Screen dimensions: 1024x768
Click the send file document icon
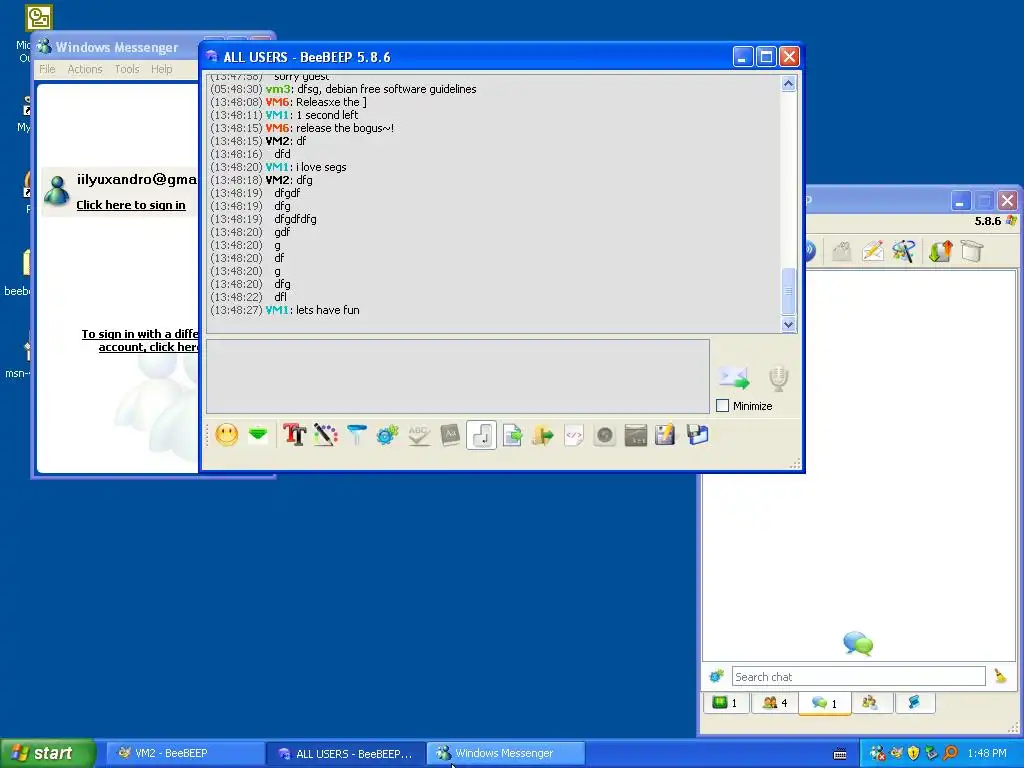[x=513, y=435]
